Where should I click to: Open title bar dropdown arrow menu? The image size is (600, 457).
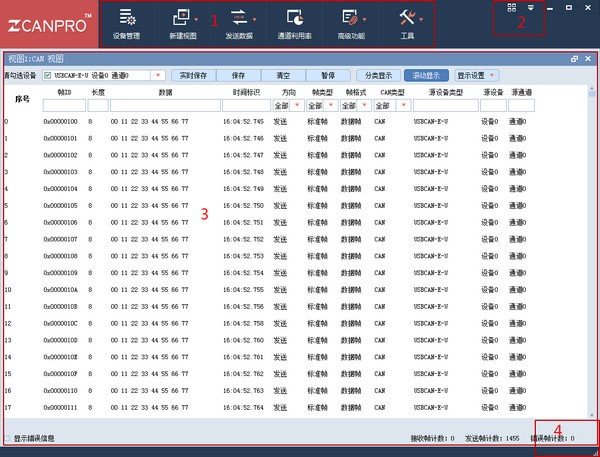coord(530,7)
